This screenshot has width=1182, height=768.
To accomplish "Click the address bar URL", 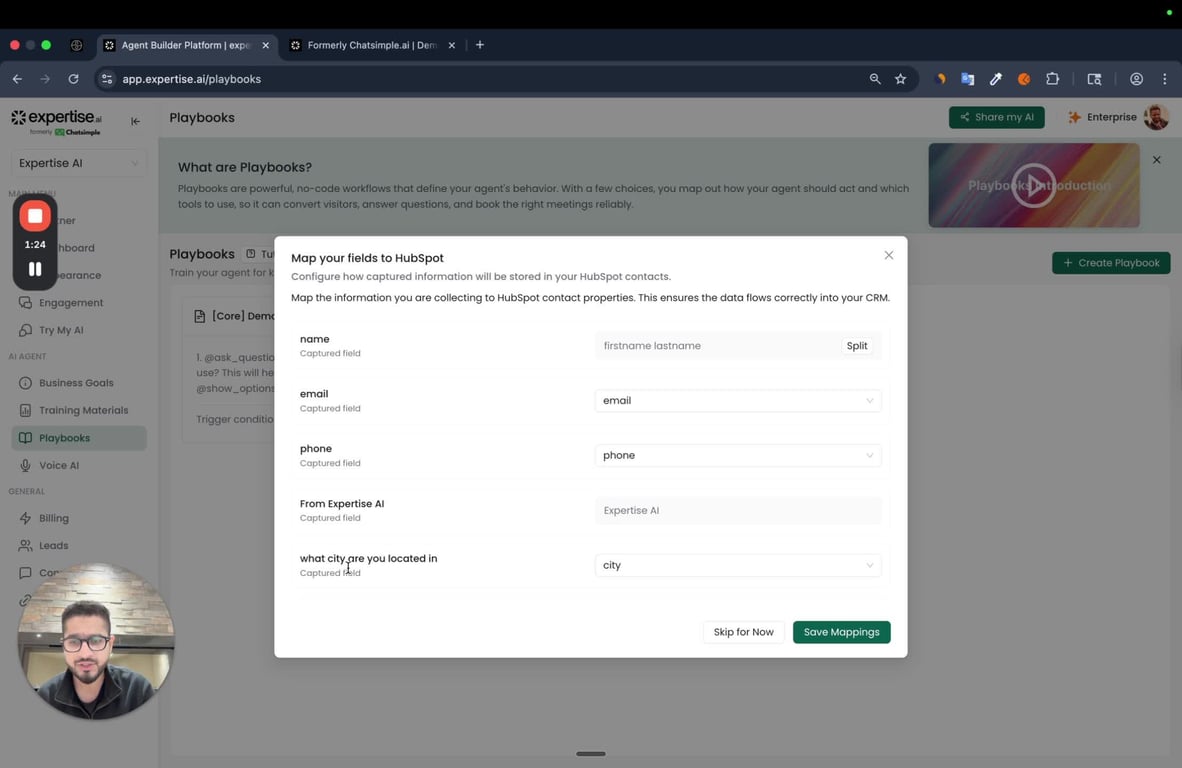I will point(191,79).
